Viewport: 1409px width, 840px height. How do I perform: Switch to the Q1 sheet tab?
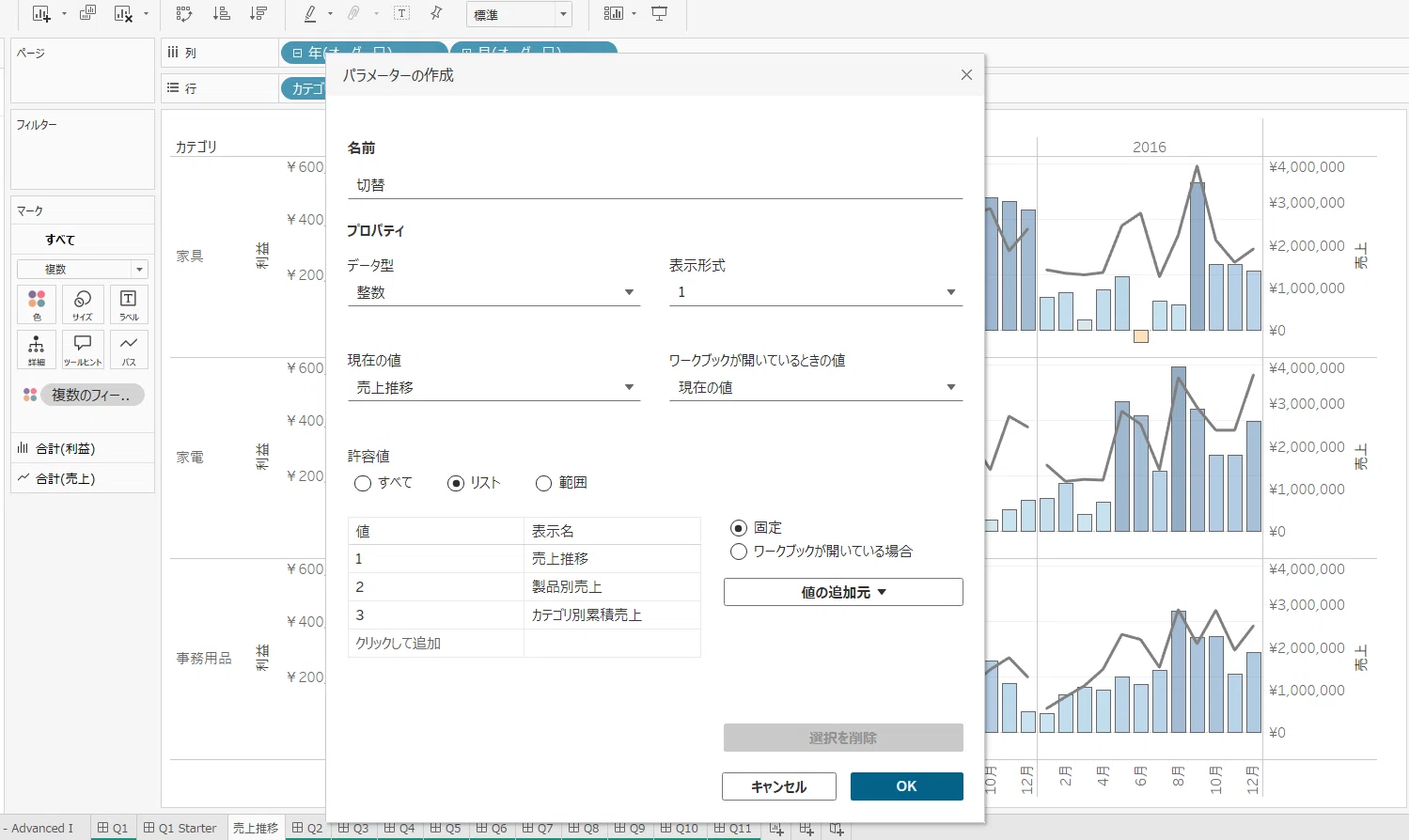pos(113,828)
